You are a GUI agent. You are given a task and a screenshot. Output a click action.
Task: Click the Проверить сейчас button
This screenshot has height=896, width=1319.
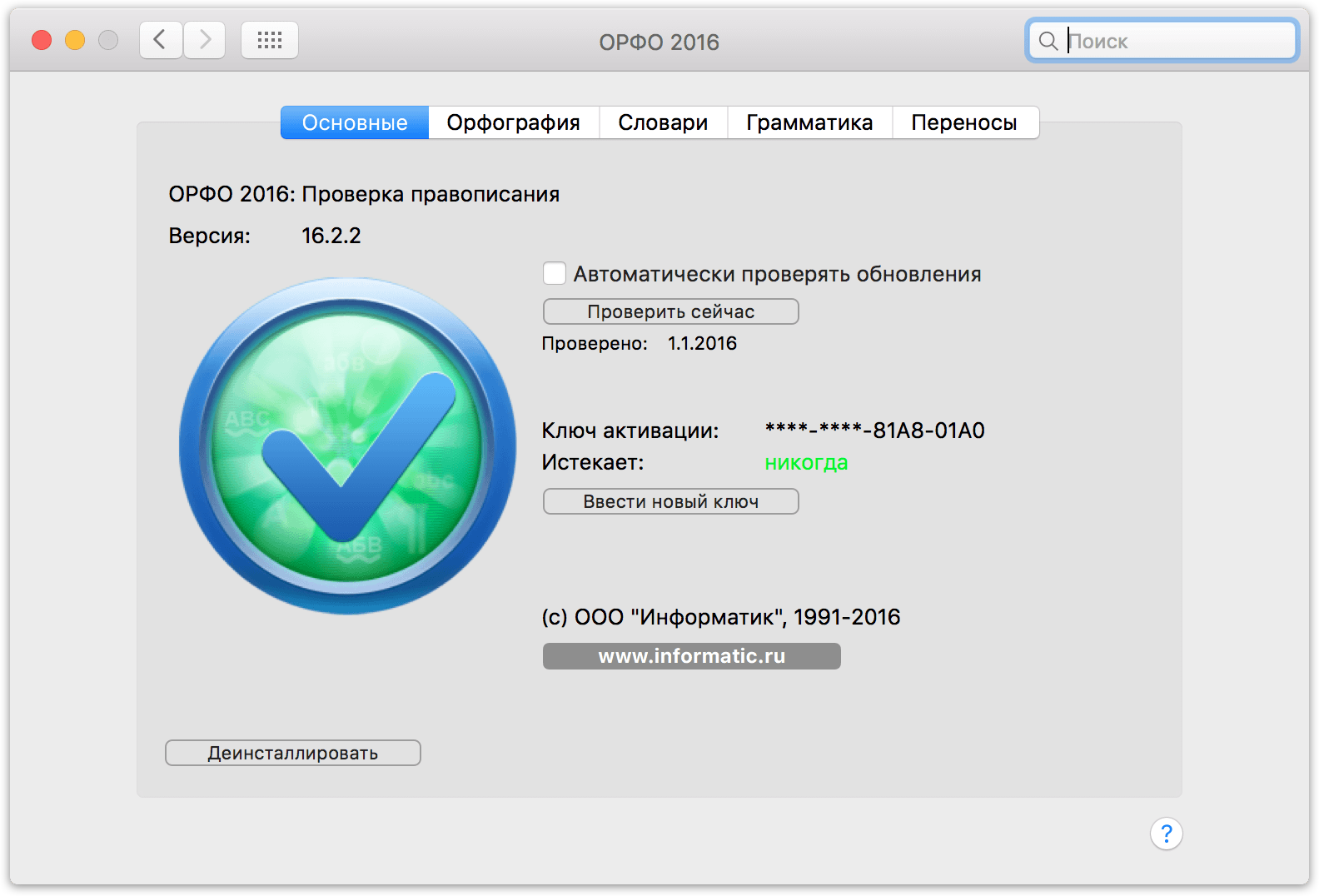(x=670, y=311)
